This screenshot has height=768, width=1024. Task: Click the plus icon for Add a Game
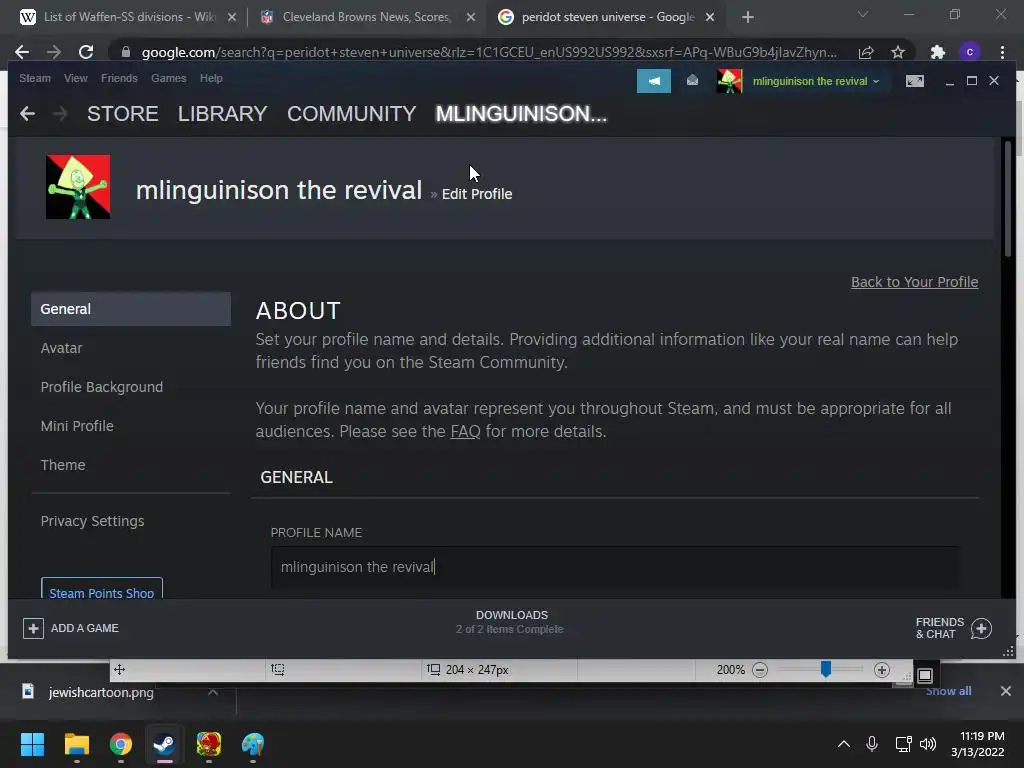coord(33,628)
